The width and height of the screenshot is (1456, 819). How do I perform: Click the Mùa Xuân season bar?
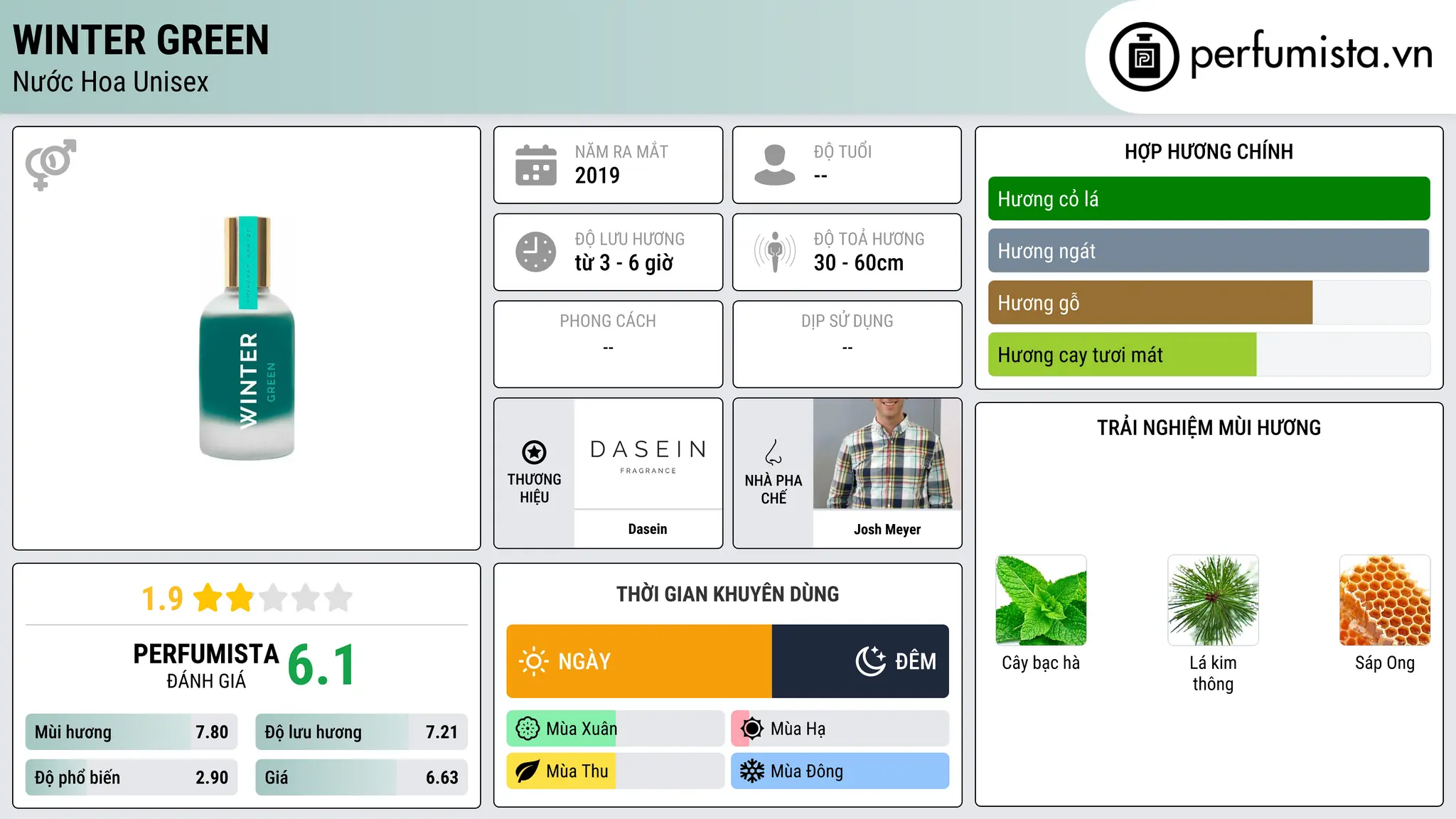615,729
